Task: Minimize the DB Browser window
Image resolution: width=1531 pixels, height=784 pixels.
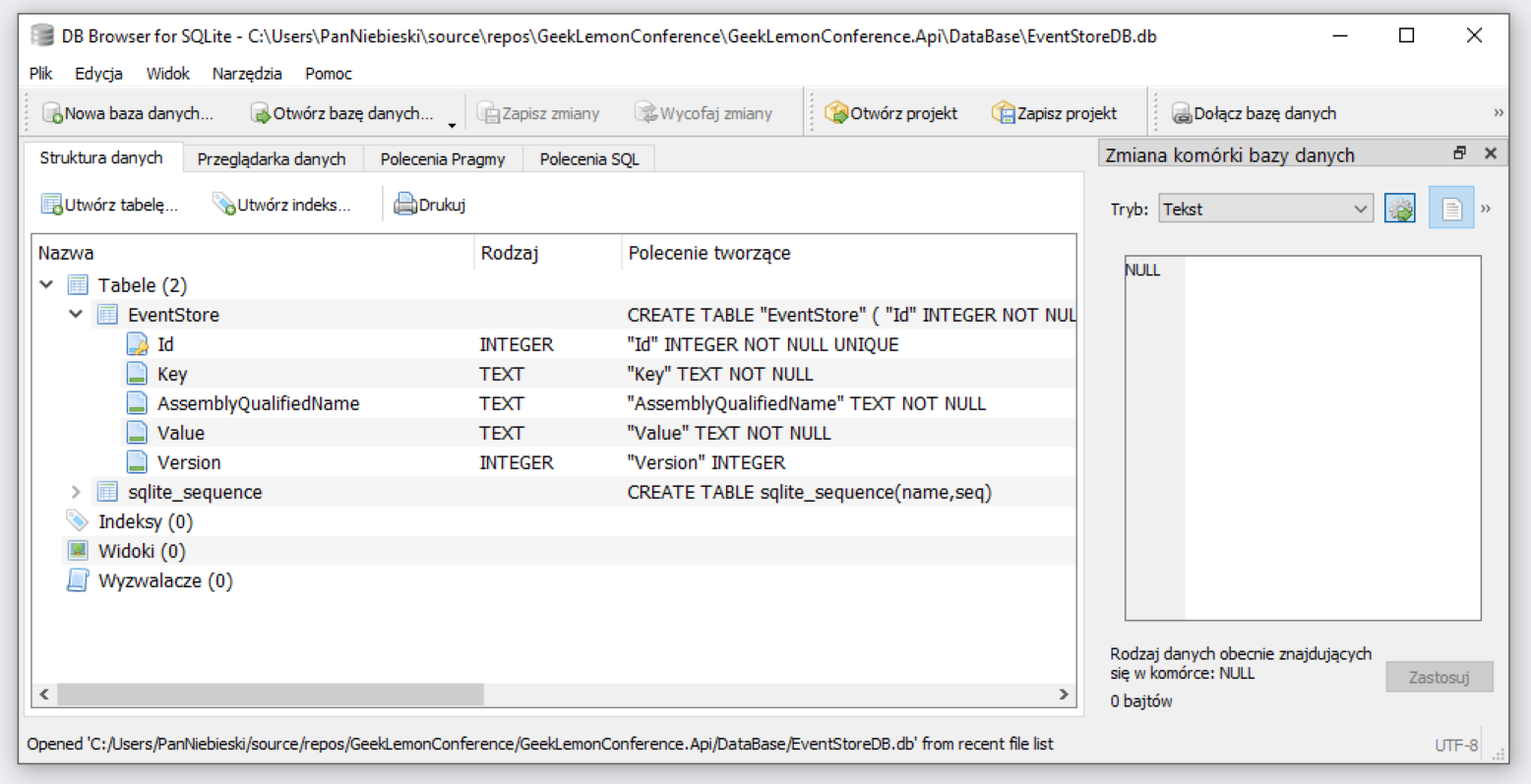Action: click(1340, 35)
